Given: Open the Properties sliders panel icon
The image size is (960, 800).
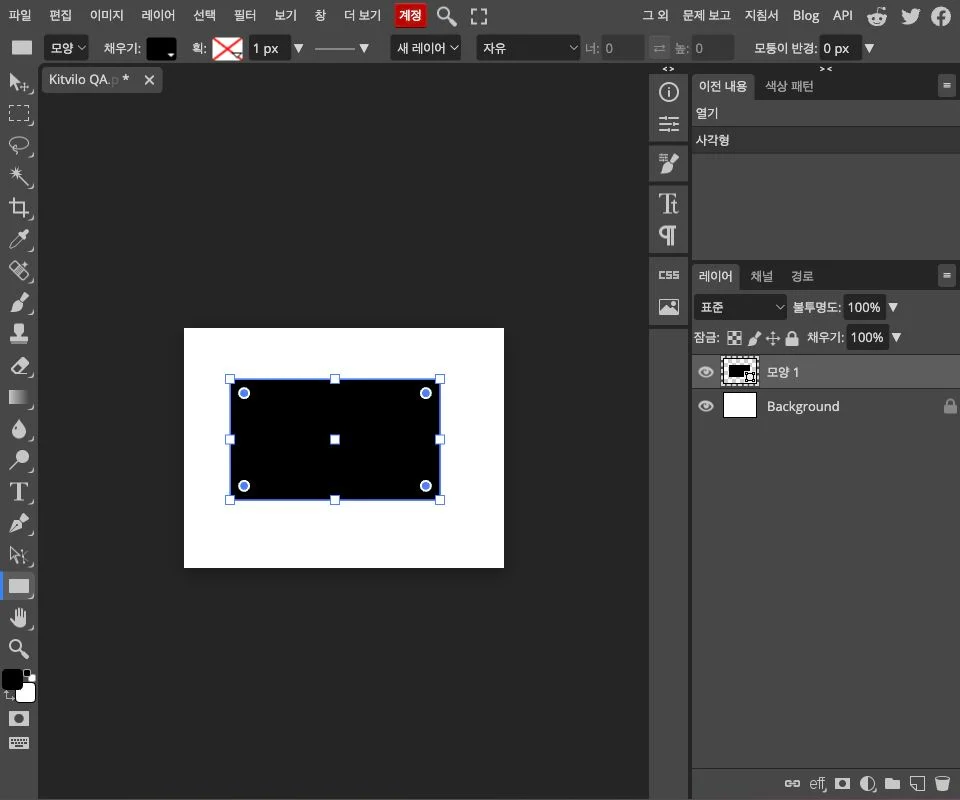Looking at the screenshot, I should 669,124.
